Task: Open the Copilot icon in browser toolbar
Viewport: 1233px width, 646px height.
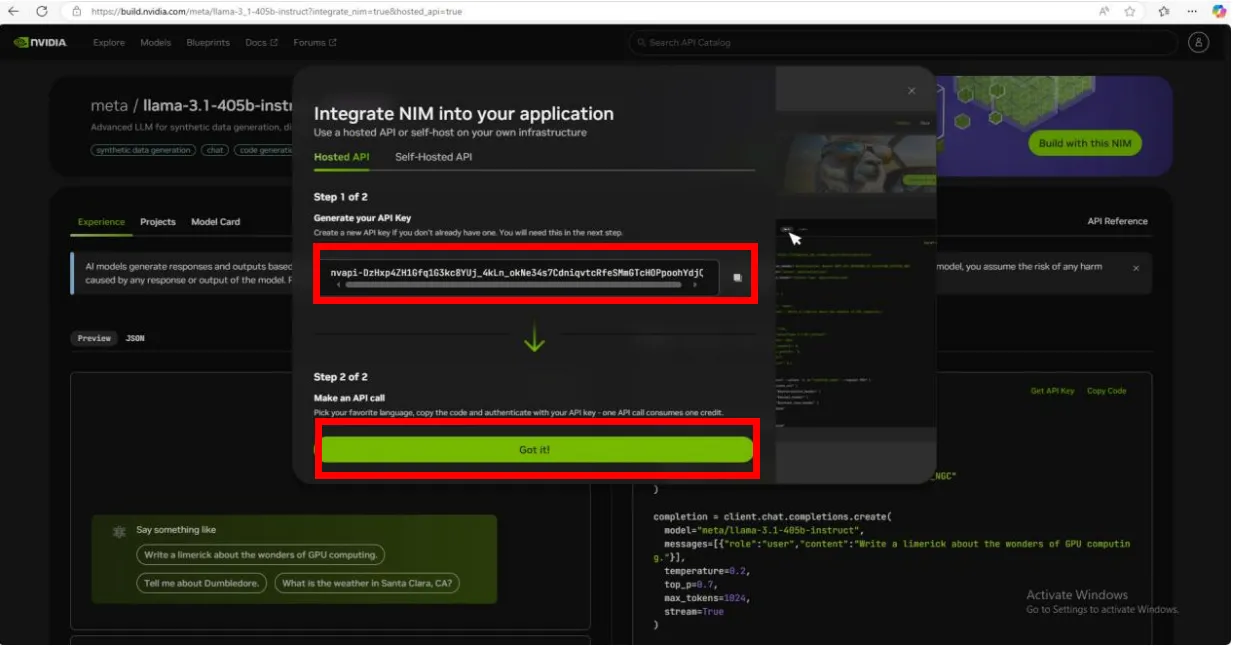Action: click(1219, 11)
